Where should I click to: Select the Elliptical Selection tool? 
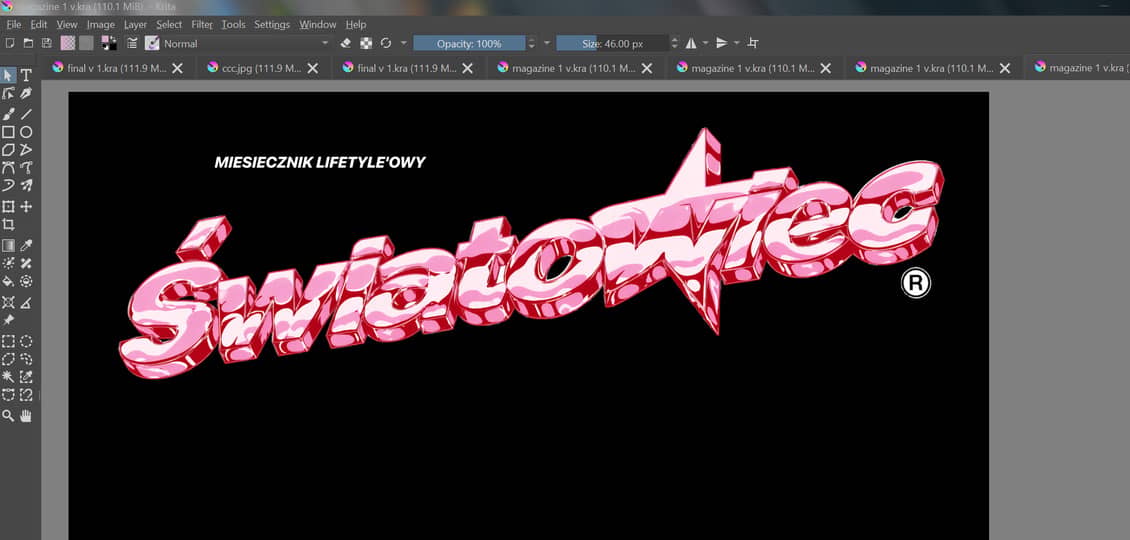[x=26, y=341]
